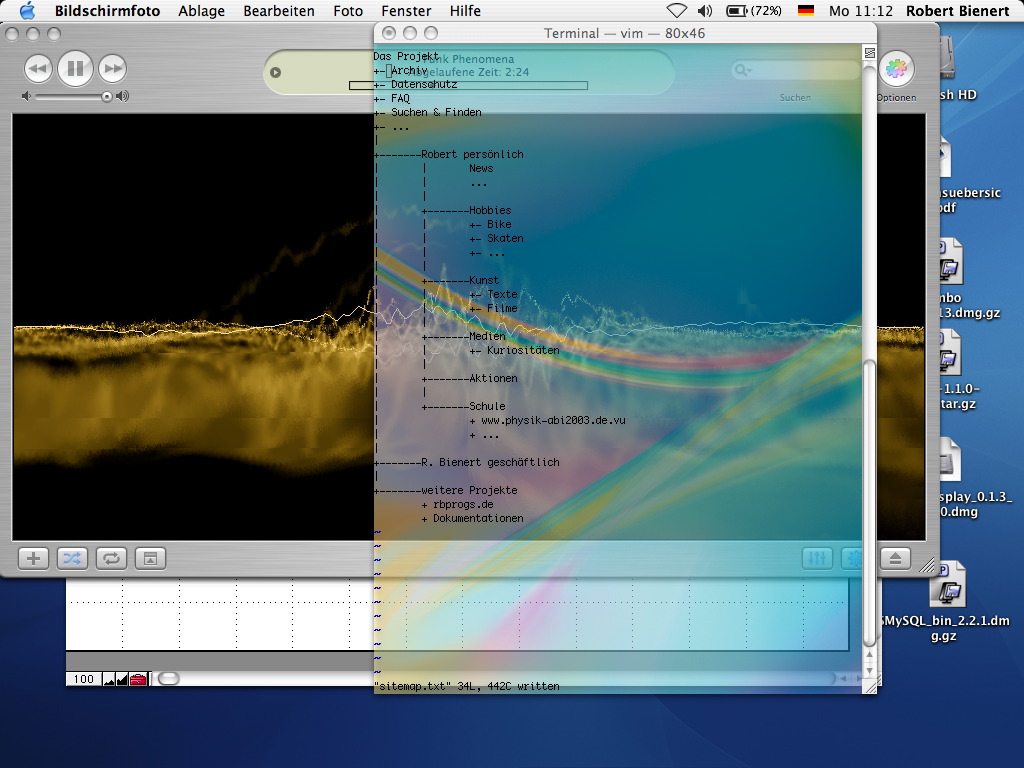Skip to previous track in iTunes
Viewport: 1024px width, 768px height.
point(39,69)
